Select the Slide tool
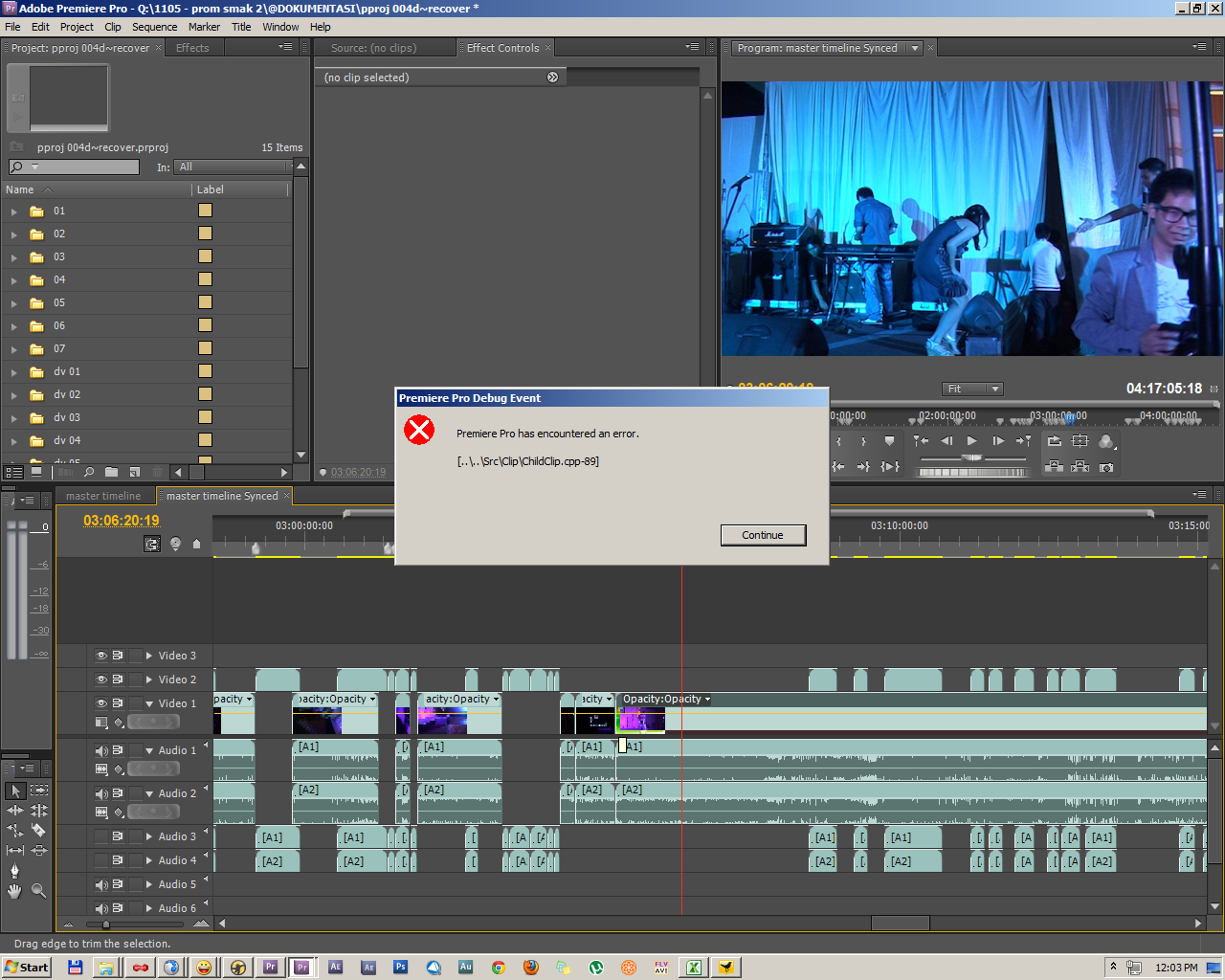Image resolution: width=1225 pixels, height=980 pixels. click(x=39, y=851)
